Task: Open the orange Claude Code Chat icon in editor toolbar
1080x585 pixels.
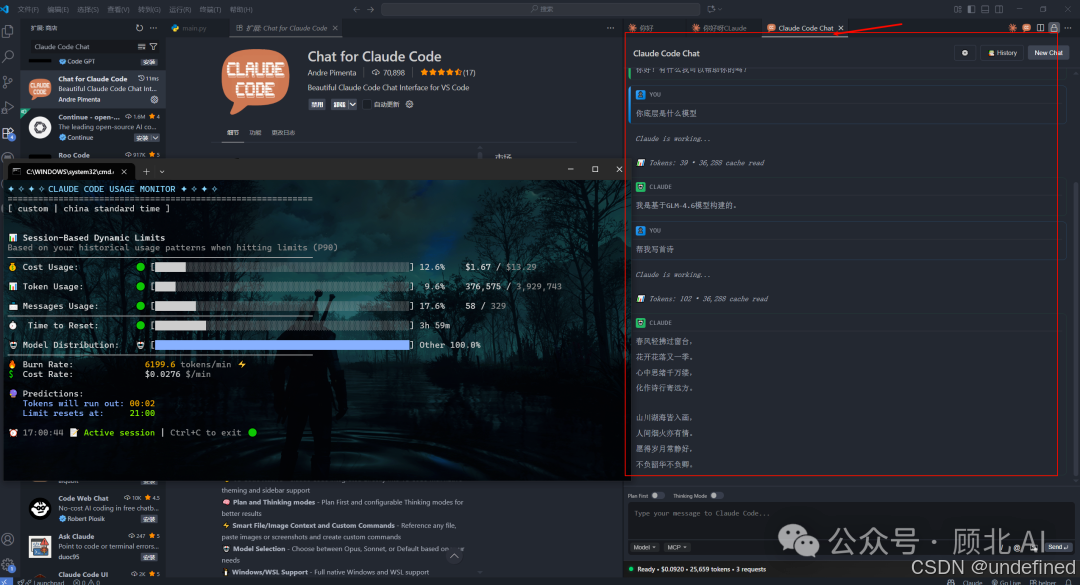Action: pyautogui.click(x=1026, y=28)
